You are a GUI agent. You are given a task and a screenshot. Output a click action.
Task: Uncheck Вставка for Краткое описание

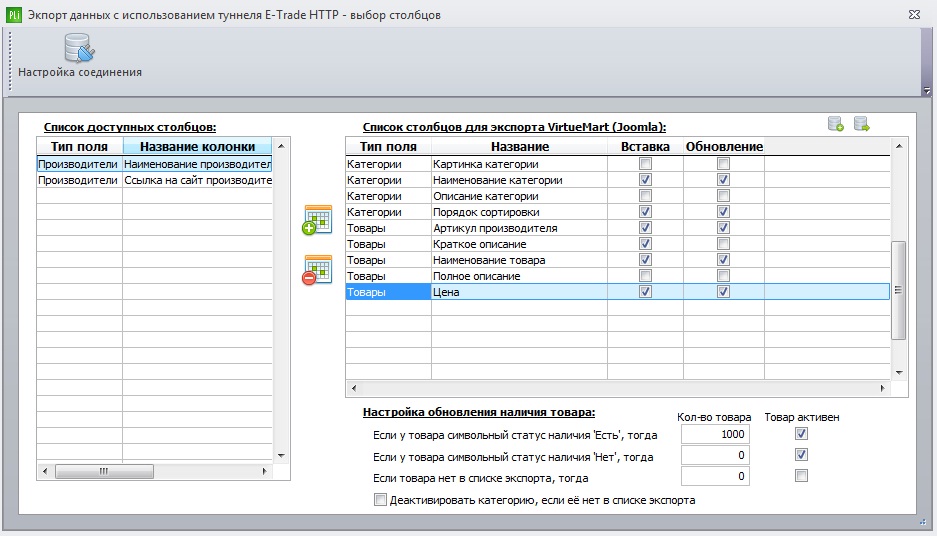[x=645, y=244]
